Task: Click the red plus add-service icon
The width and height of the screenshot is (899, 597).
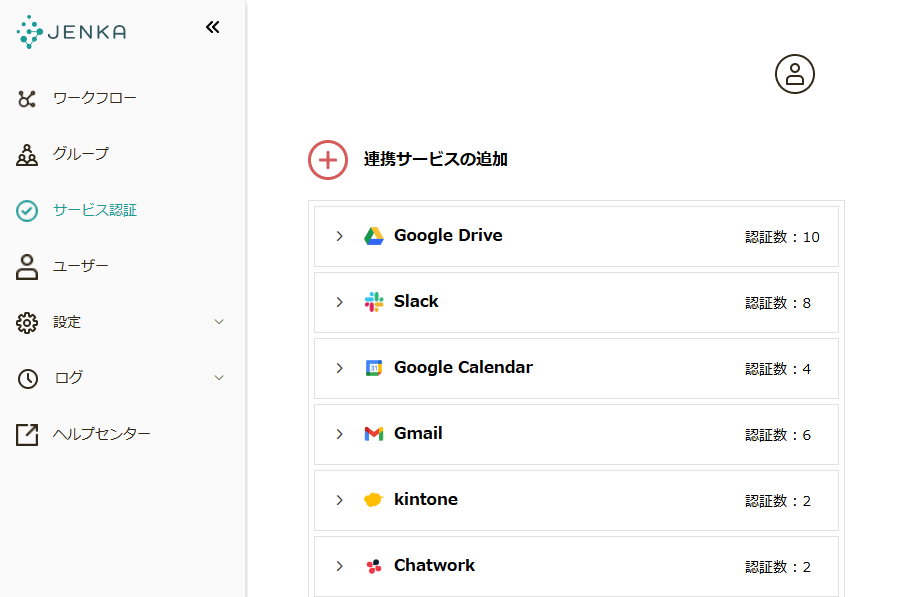Action: [328, 160]
